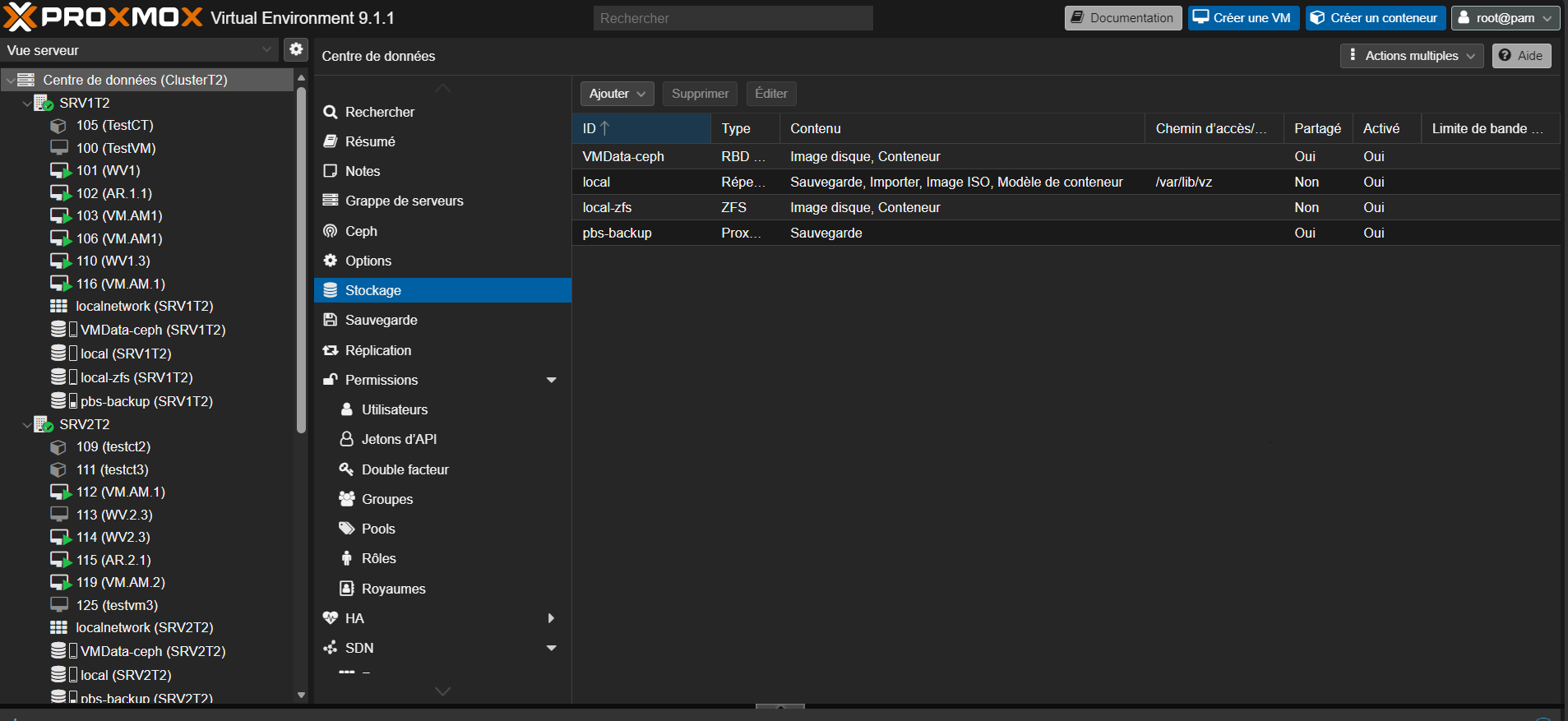Screen dimensions: 1568x721
Task: Open the Grappe de serveurs menu item
Action: click(442, 201)
